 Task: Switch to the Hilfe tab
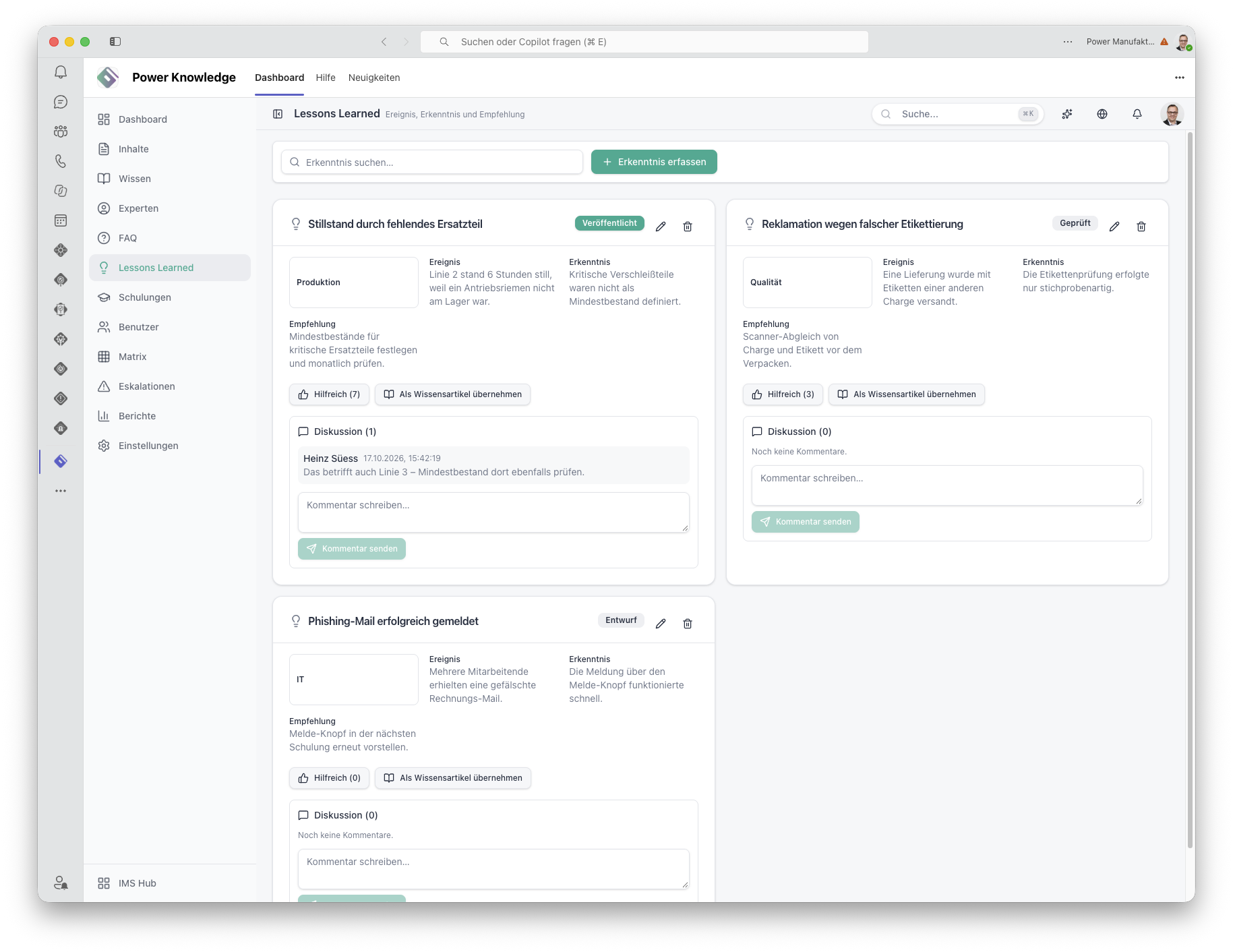pos(326,78)
